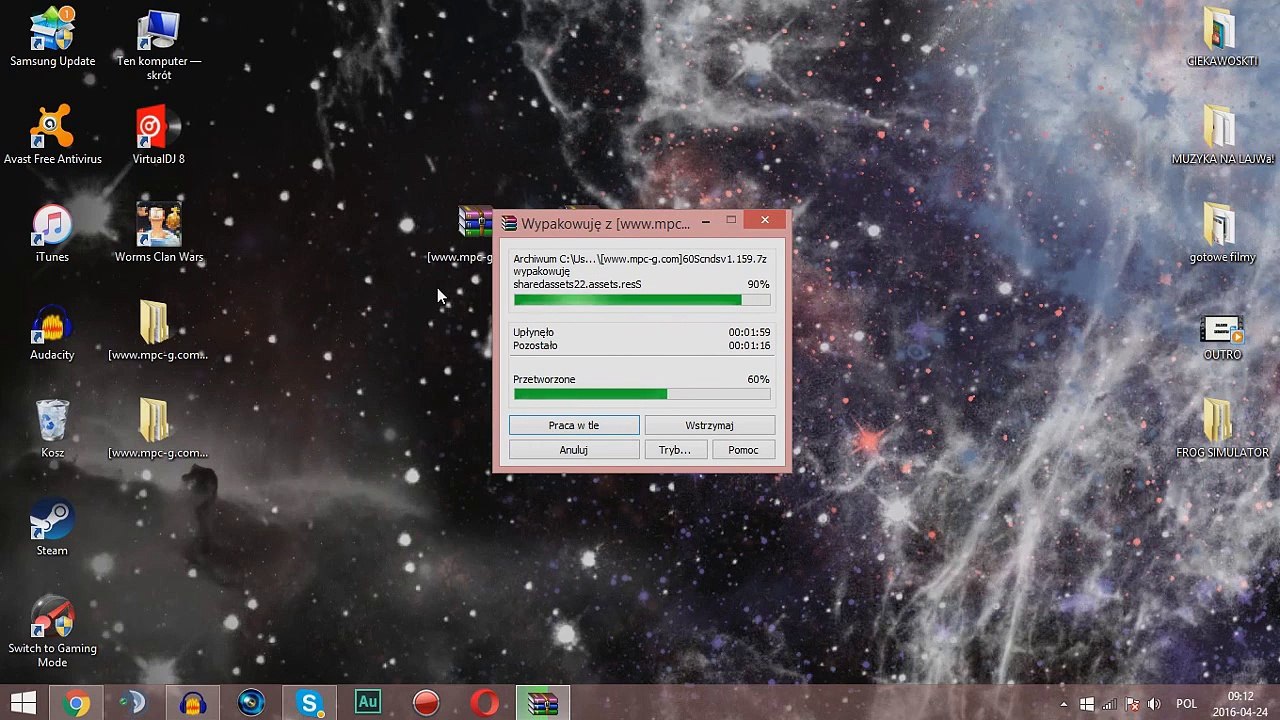Show hidden system tray icons

(1062, 704)
